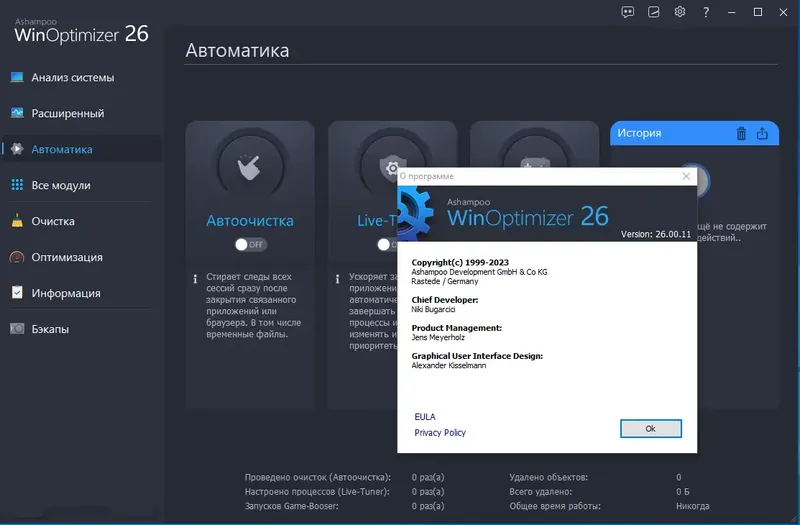Open Все модули section
Viewport: 800px width, 525px height.
61,185
